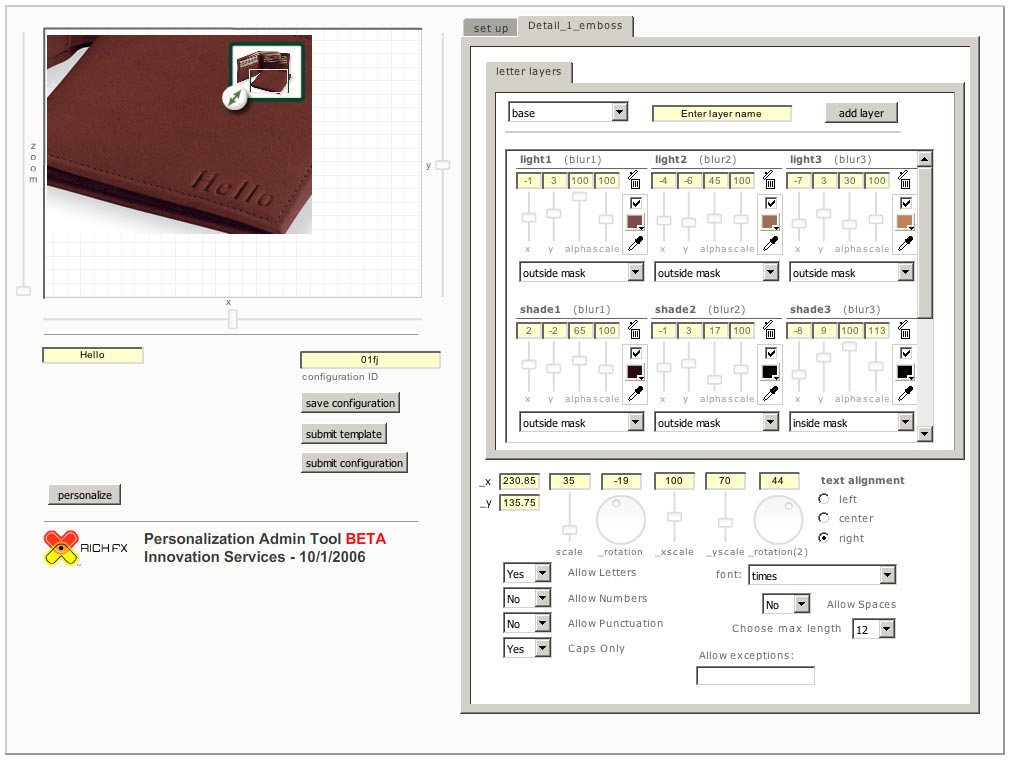1009x760 pixels.
Task: Click the configuration ID field 01fj
Action: [x=370, y=360]
